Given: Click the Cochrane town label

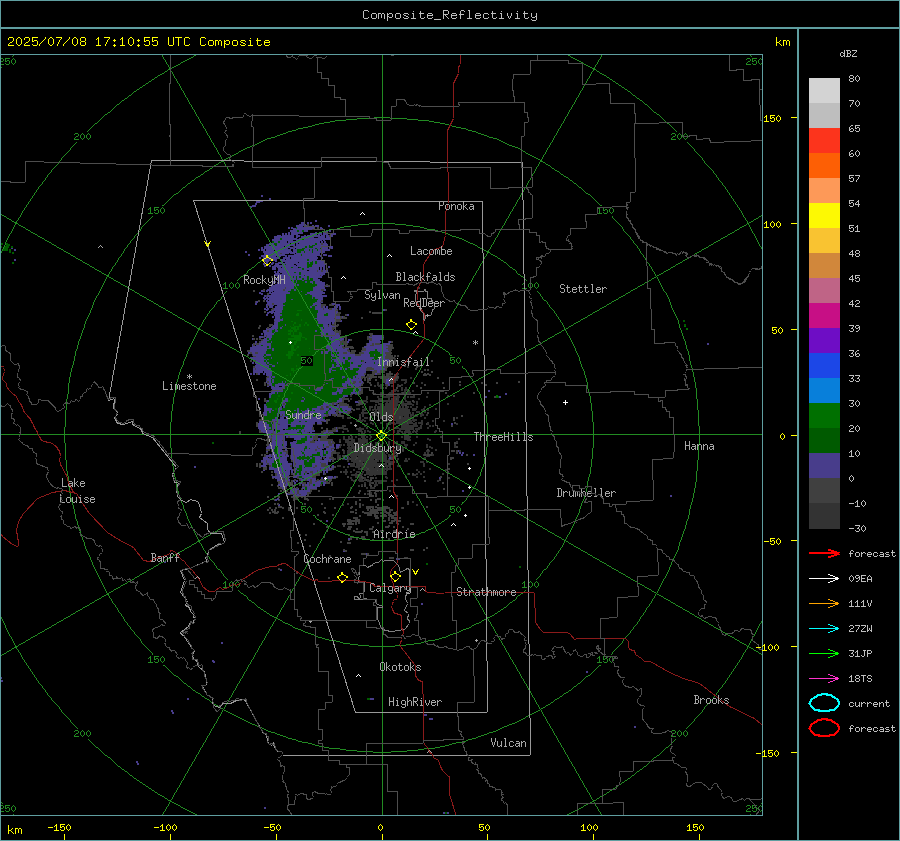Looking at the screenshot, I should pos(327,559).
